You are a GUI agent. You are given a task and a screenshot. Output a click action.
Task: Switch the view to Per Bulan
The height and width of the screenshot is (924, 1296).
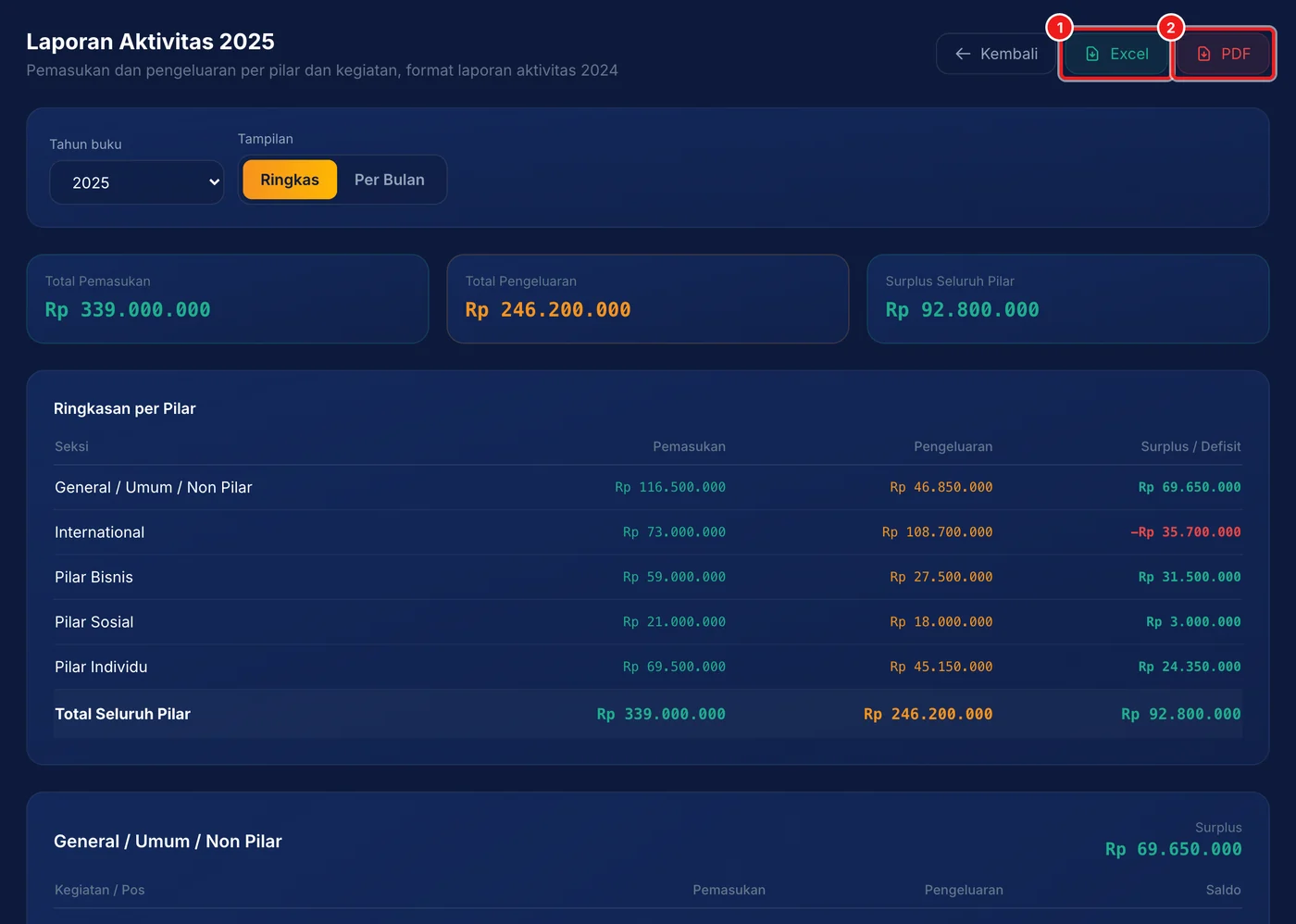390,180
